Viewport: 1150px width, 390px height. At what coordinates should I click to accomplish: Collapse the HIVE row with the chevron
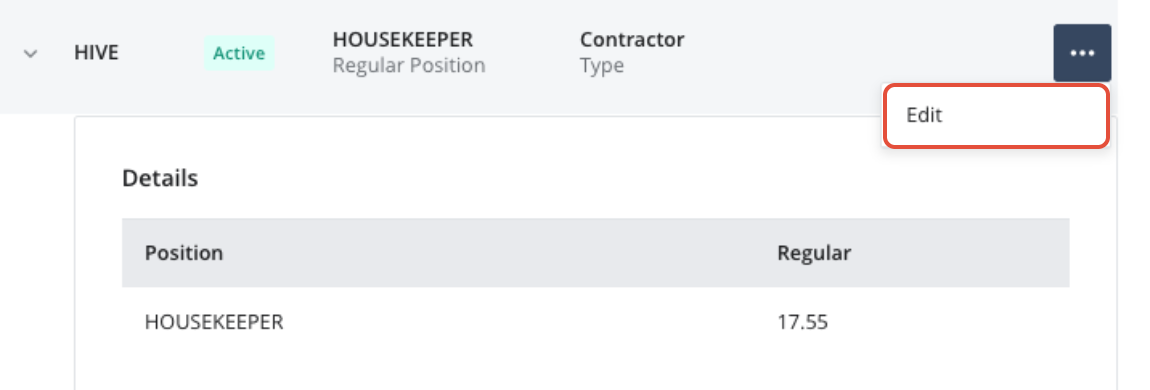[30, 54]
